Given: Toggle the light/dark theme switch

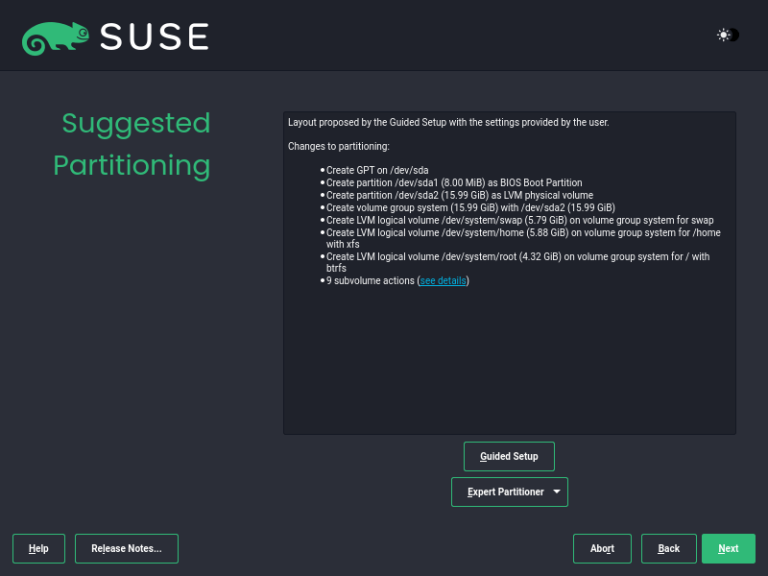Looking at the screenshot, I should (728, 35).
